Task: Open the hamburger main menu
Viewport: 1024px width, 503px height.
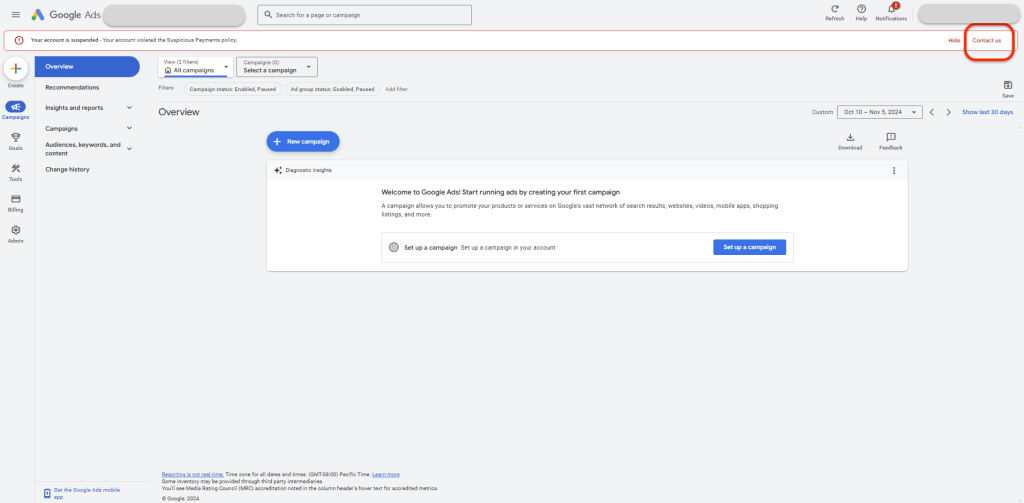Action: click(x=15, y=15)
